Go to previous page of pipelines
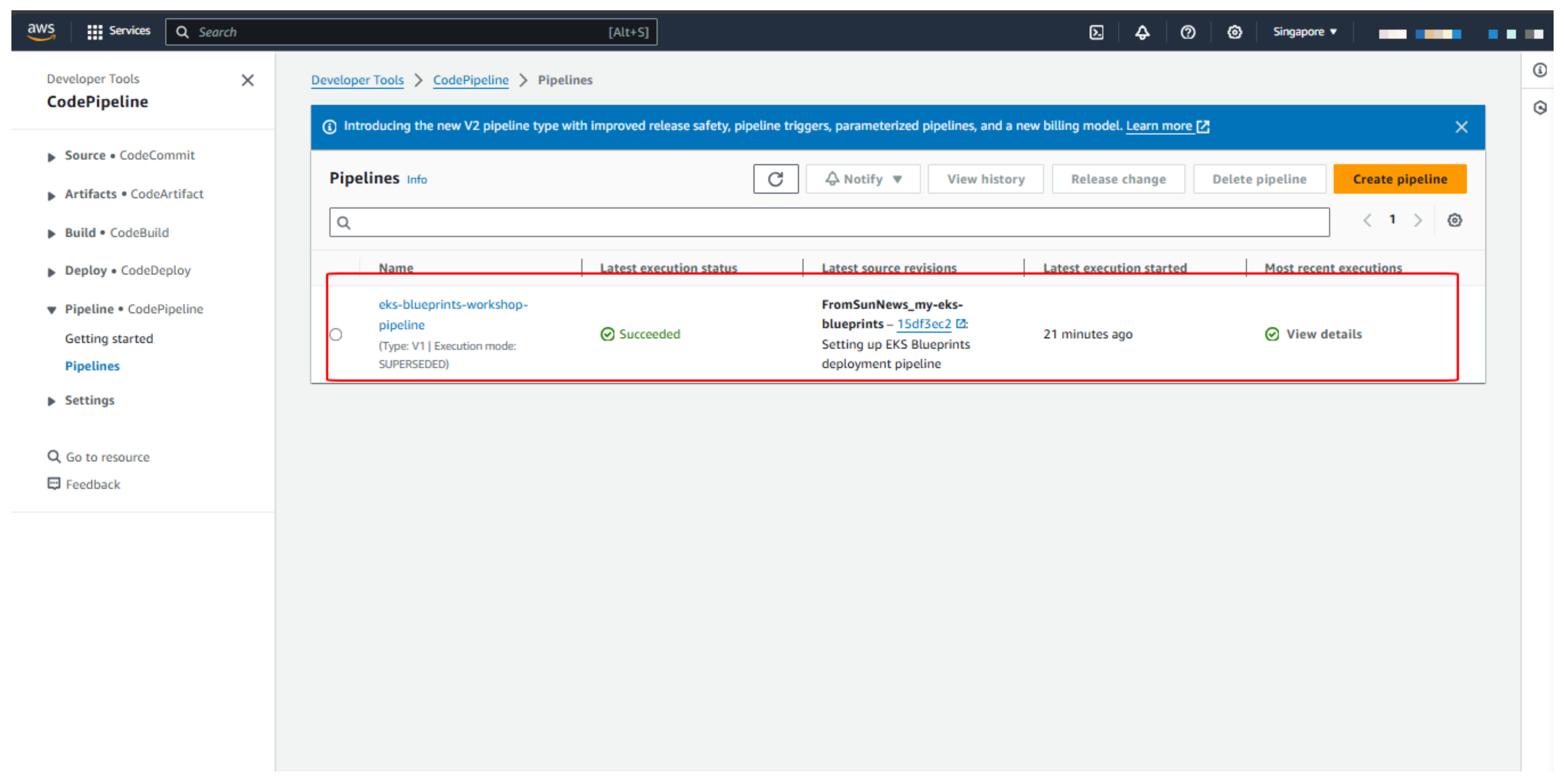This screenshot has width=1565, height=784. 1367,220
